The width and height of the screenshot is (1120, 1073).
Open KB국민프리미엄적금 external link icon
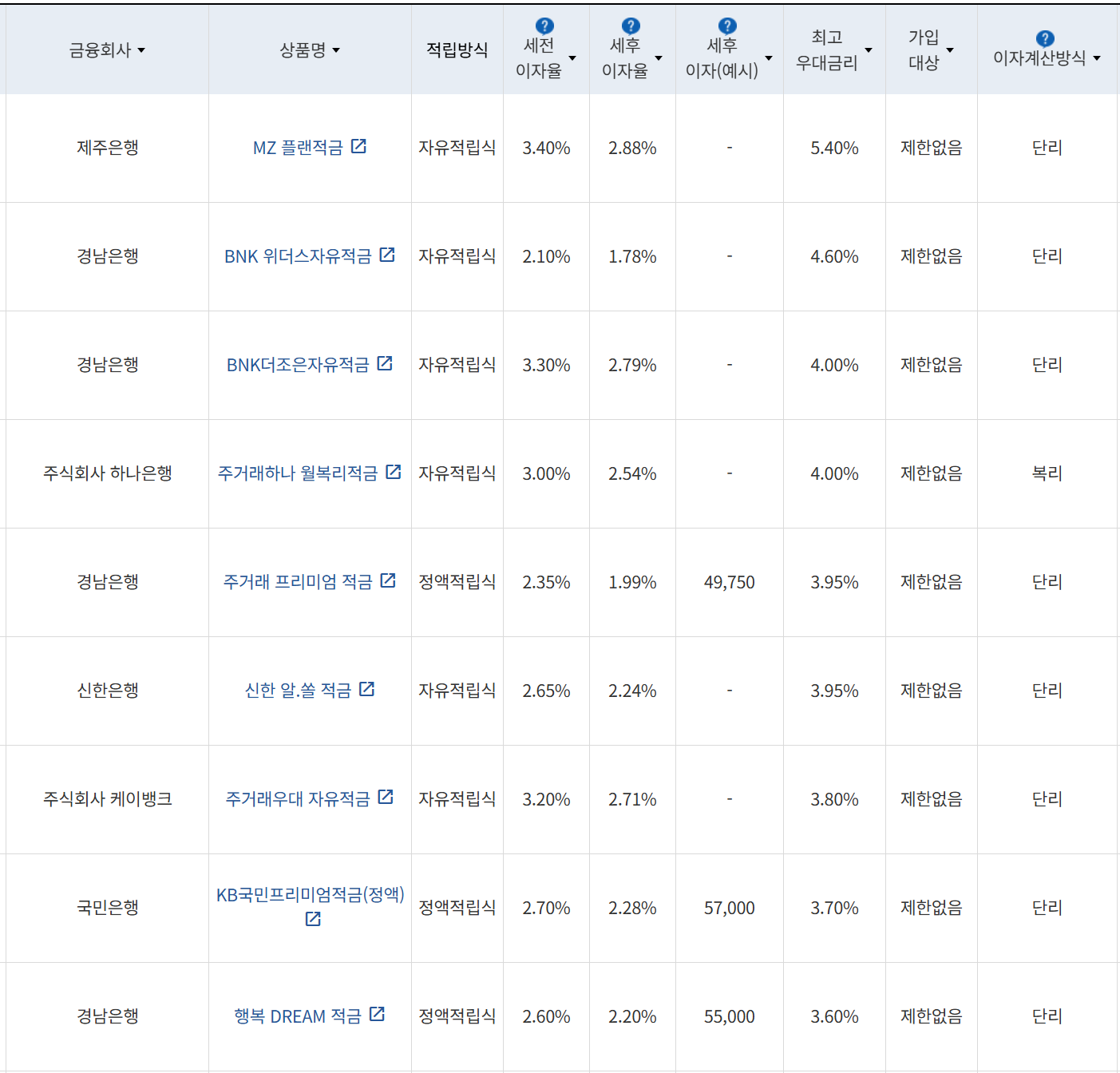click(313, 918)
